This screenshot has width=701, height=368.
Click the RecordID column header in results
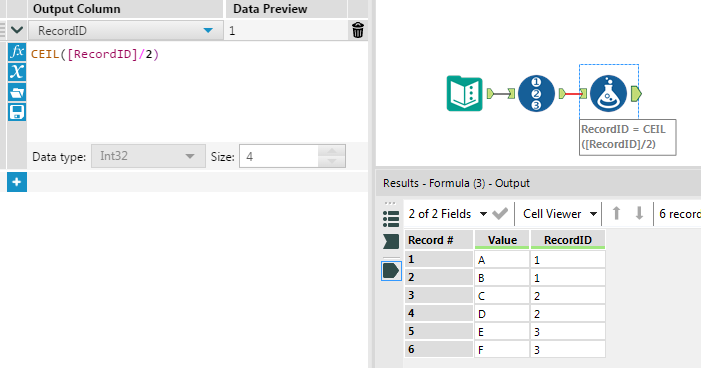[568, 240]
